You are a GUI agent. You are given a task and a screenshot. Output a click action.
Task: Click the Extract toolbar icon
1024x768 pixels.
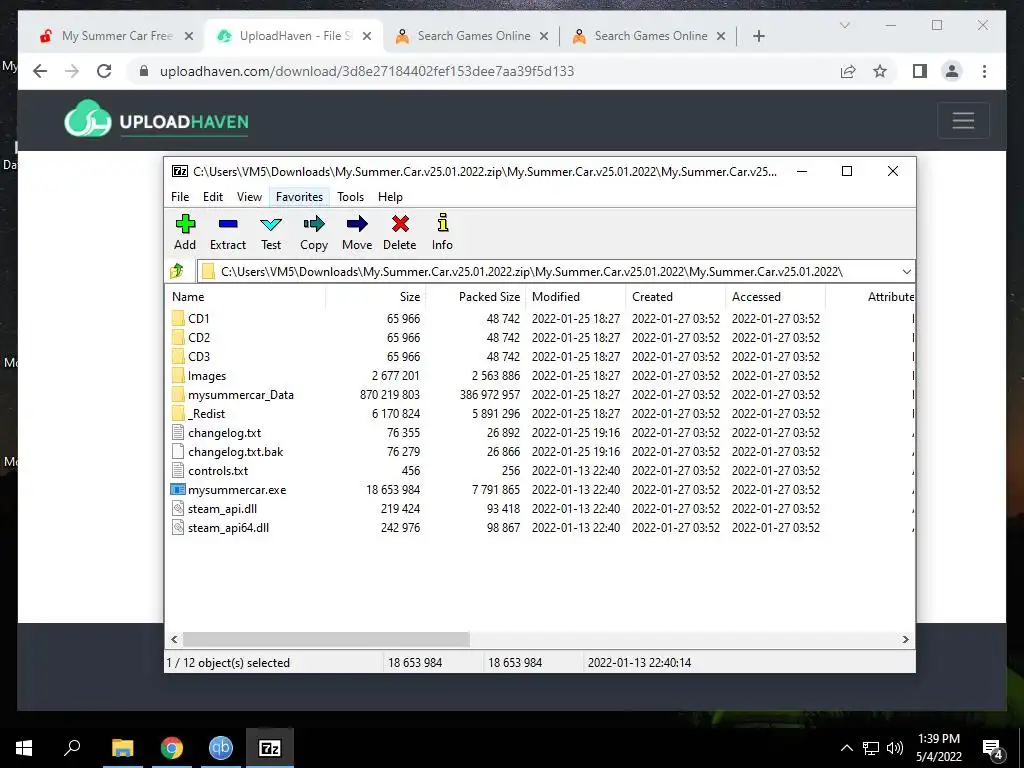(228, 224)
